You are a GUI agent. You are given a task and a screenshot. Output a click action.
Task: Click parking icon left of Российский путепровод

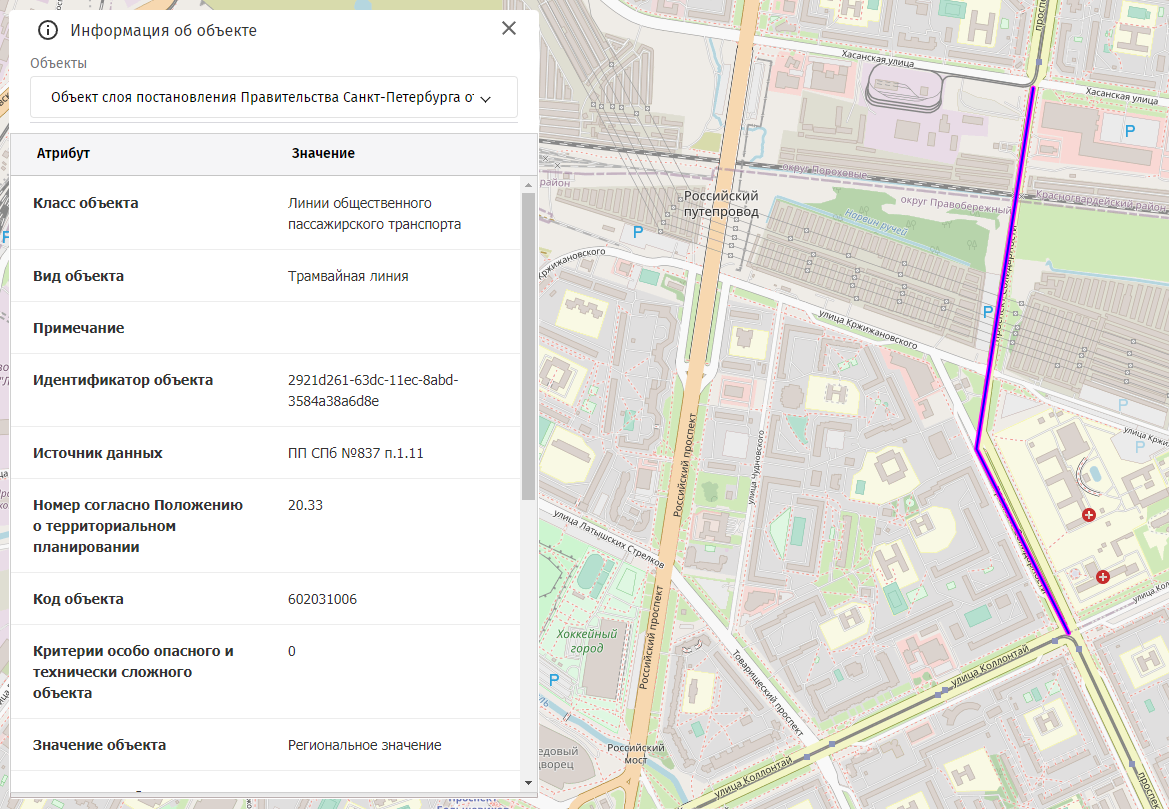coord(639,232)
